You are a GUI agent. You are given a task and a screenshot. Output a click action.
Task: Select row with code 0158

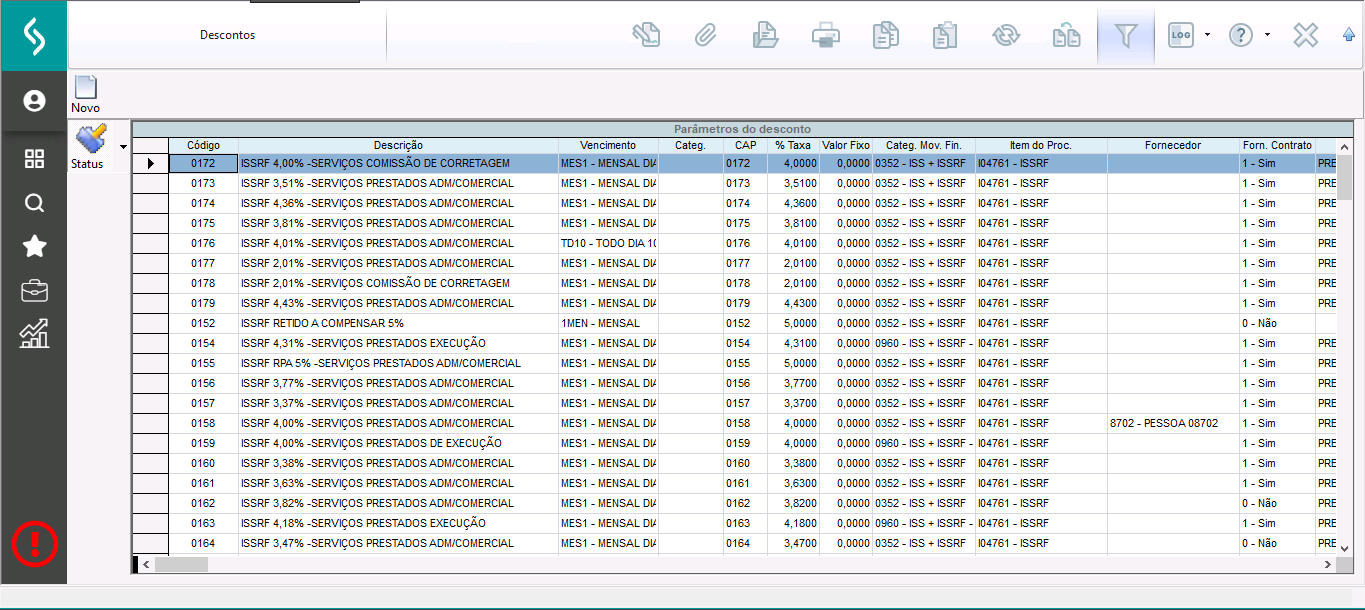pyautogui.click(x=203, y=423)
